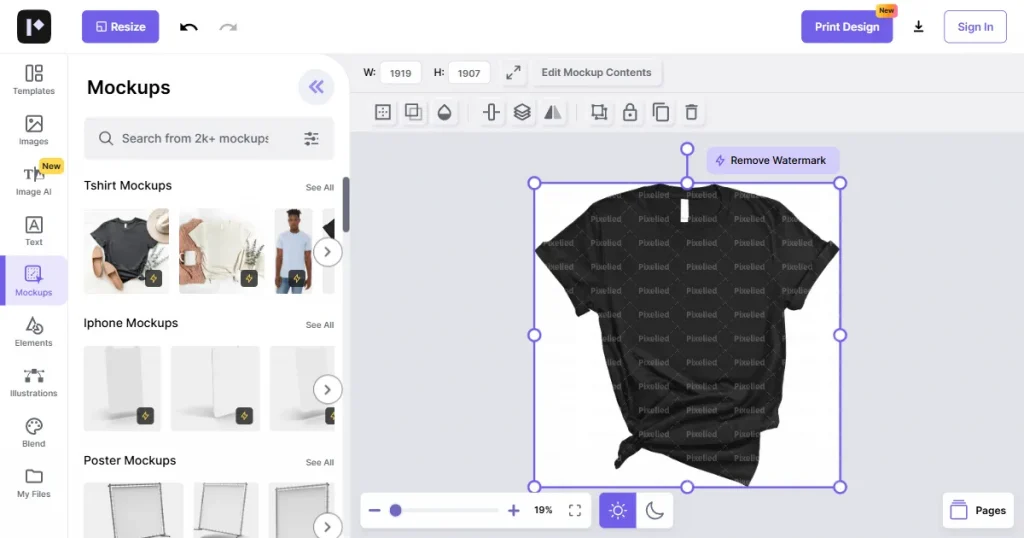The image size is (1024, 538).
Task: Click the align position toolbar icon
Action: 491,112
